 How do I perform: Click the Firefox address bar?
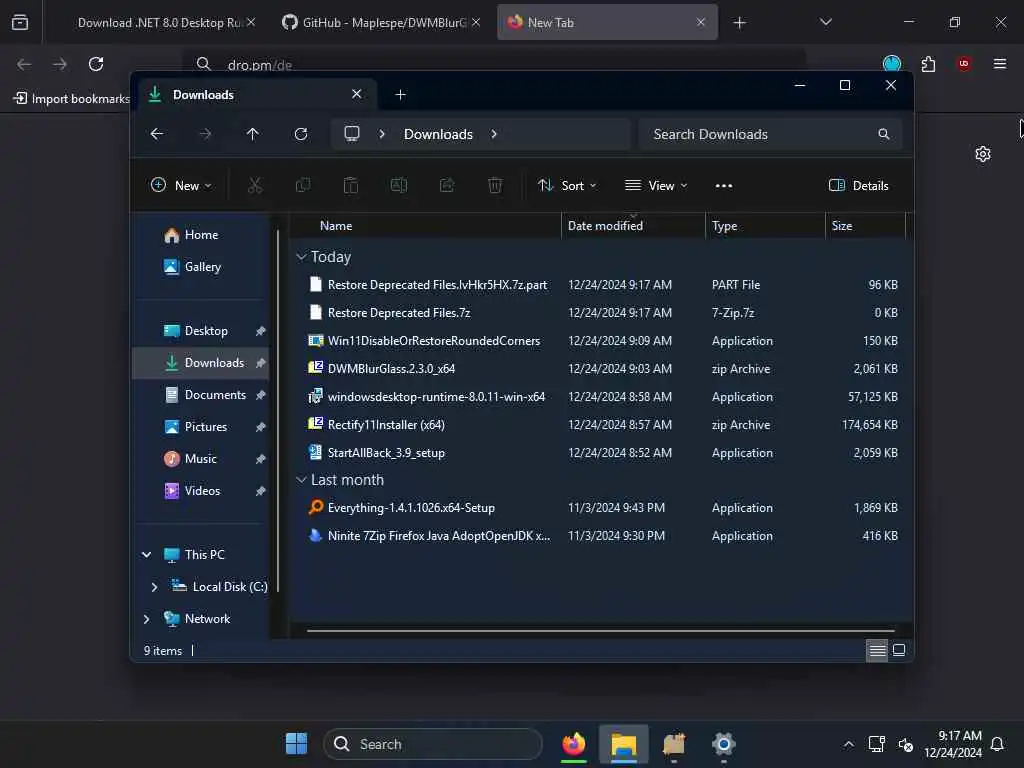[493, 65]
